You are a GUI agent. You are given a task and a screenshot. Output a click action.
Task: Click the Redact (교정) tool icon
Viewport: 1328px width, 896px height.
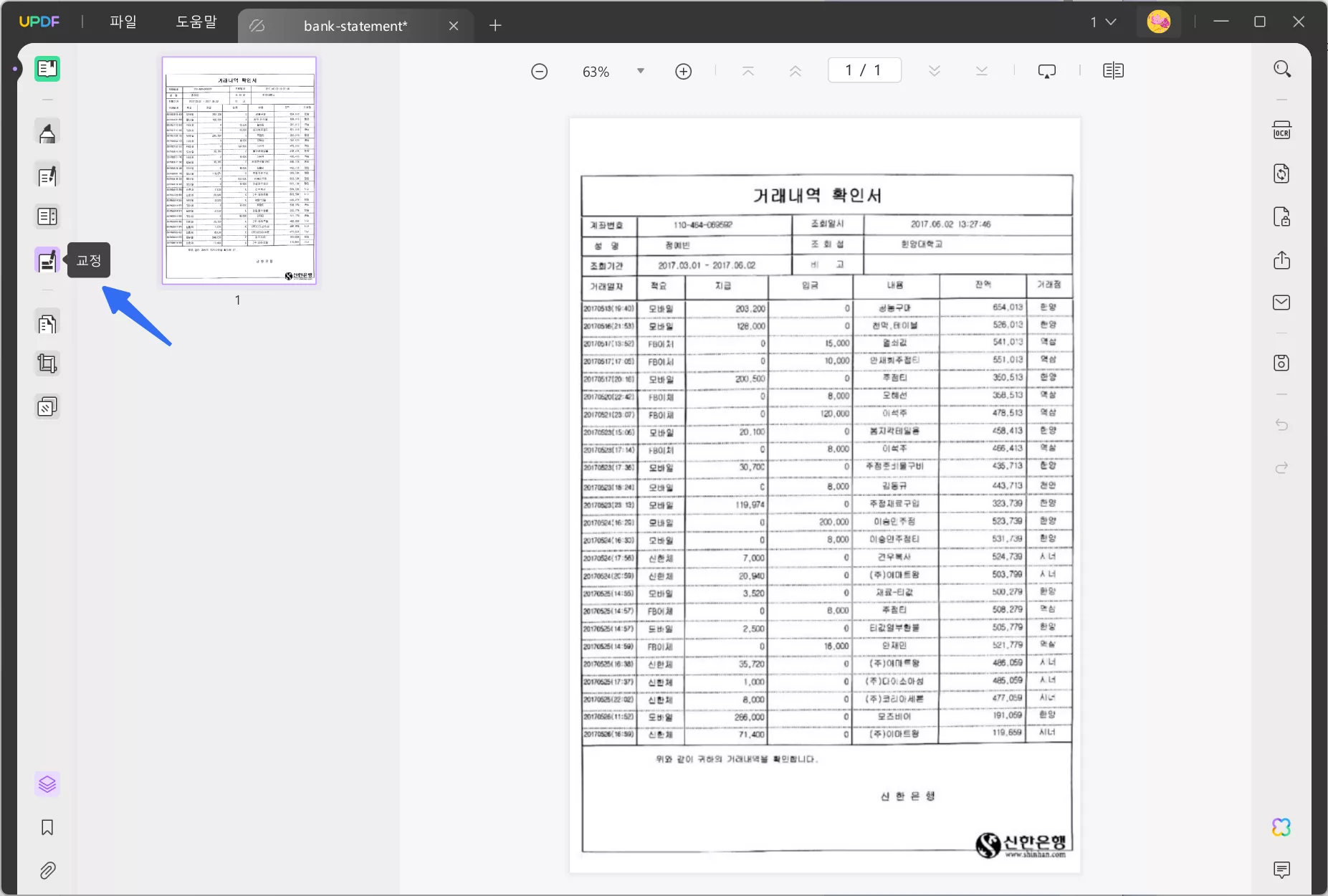point(47,260)
